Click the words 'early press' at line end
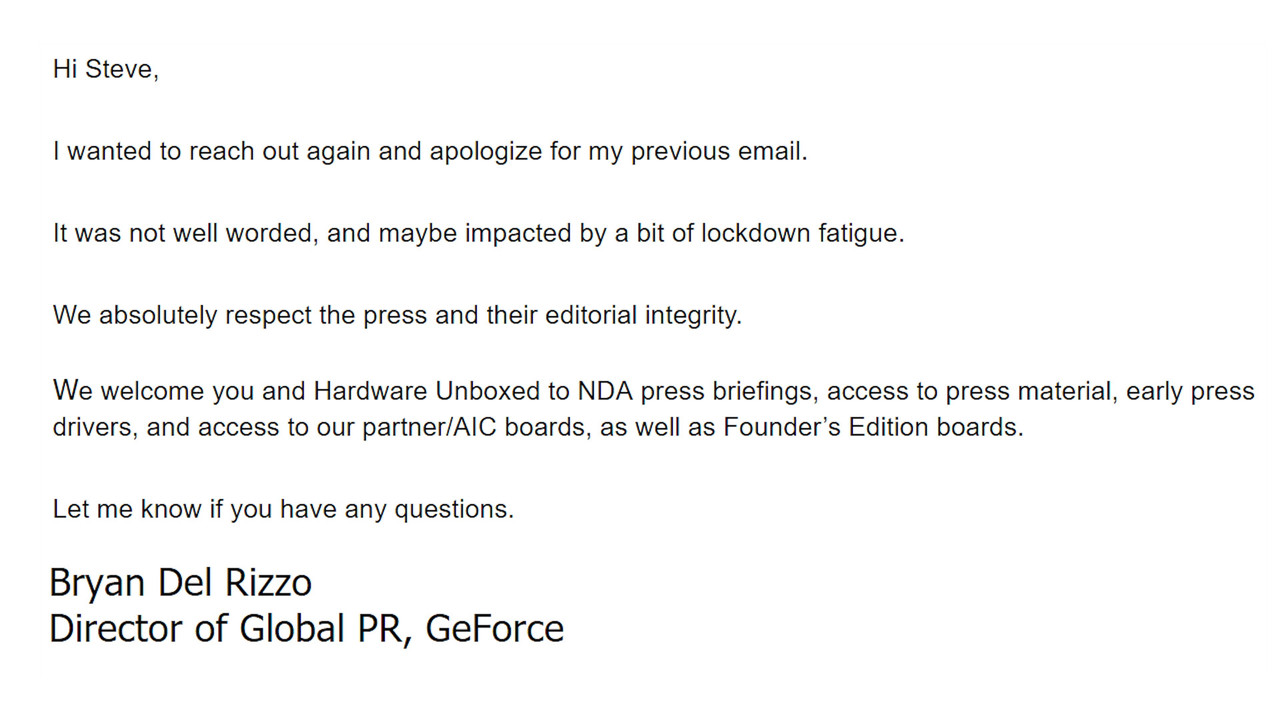The image size is (1280, 720). [x=1190, y=391]
